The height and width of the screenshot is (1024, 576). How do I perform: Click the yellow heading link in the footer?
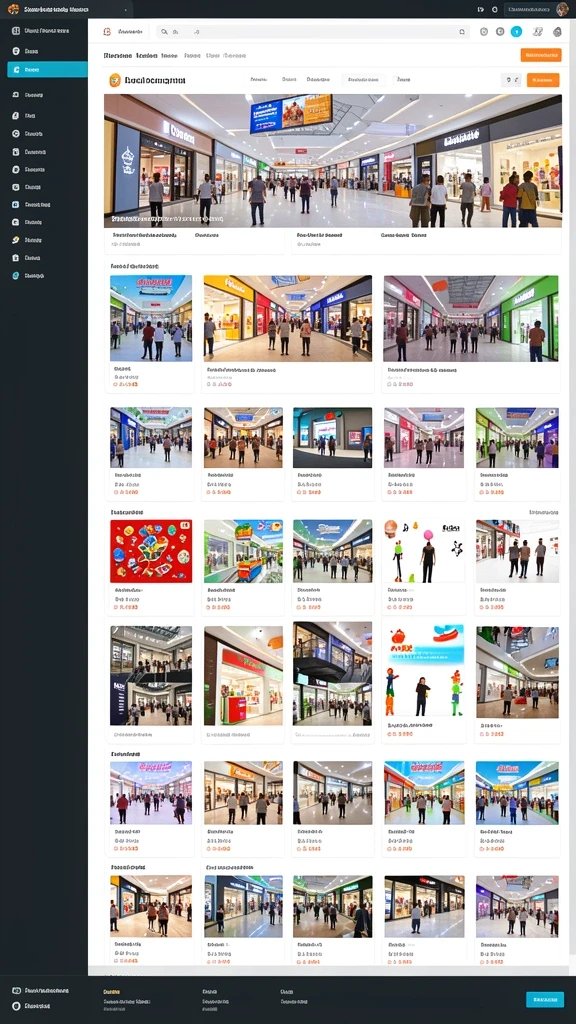click(x=112, y=991)
